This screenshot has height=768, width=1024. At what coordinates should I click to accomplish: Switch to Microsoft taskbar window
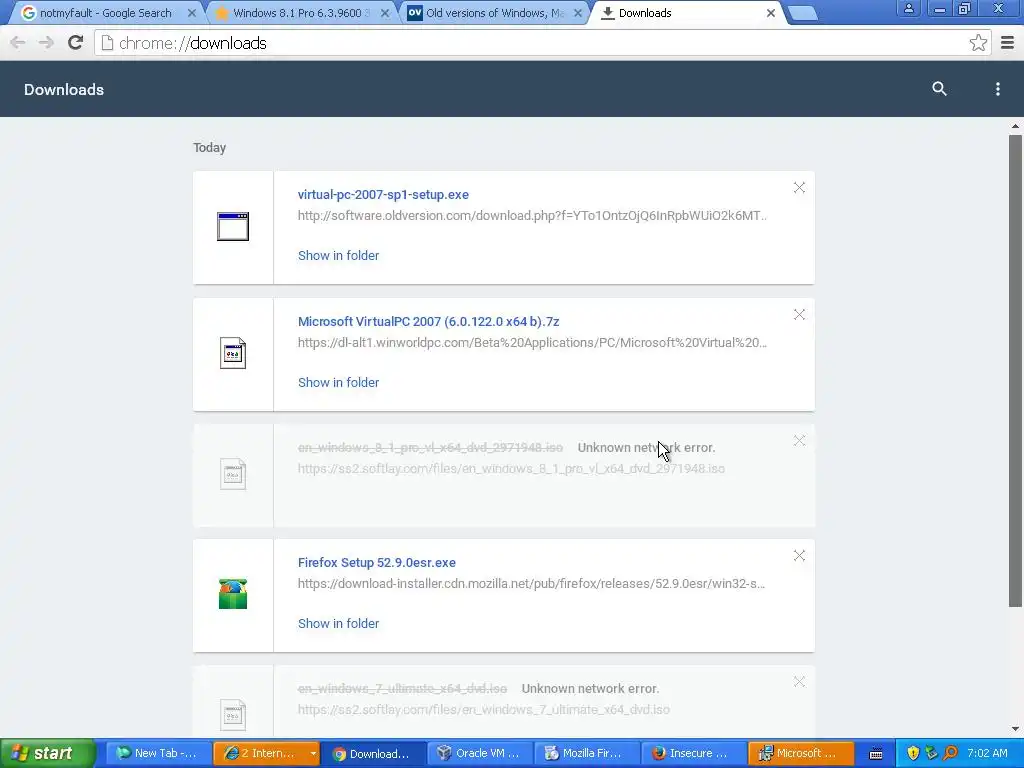coord(801,754)
